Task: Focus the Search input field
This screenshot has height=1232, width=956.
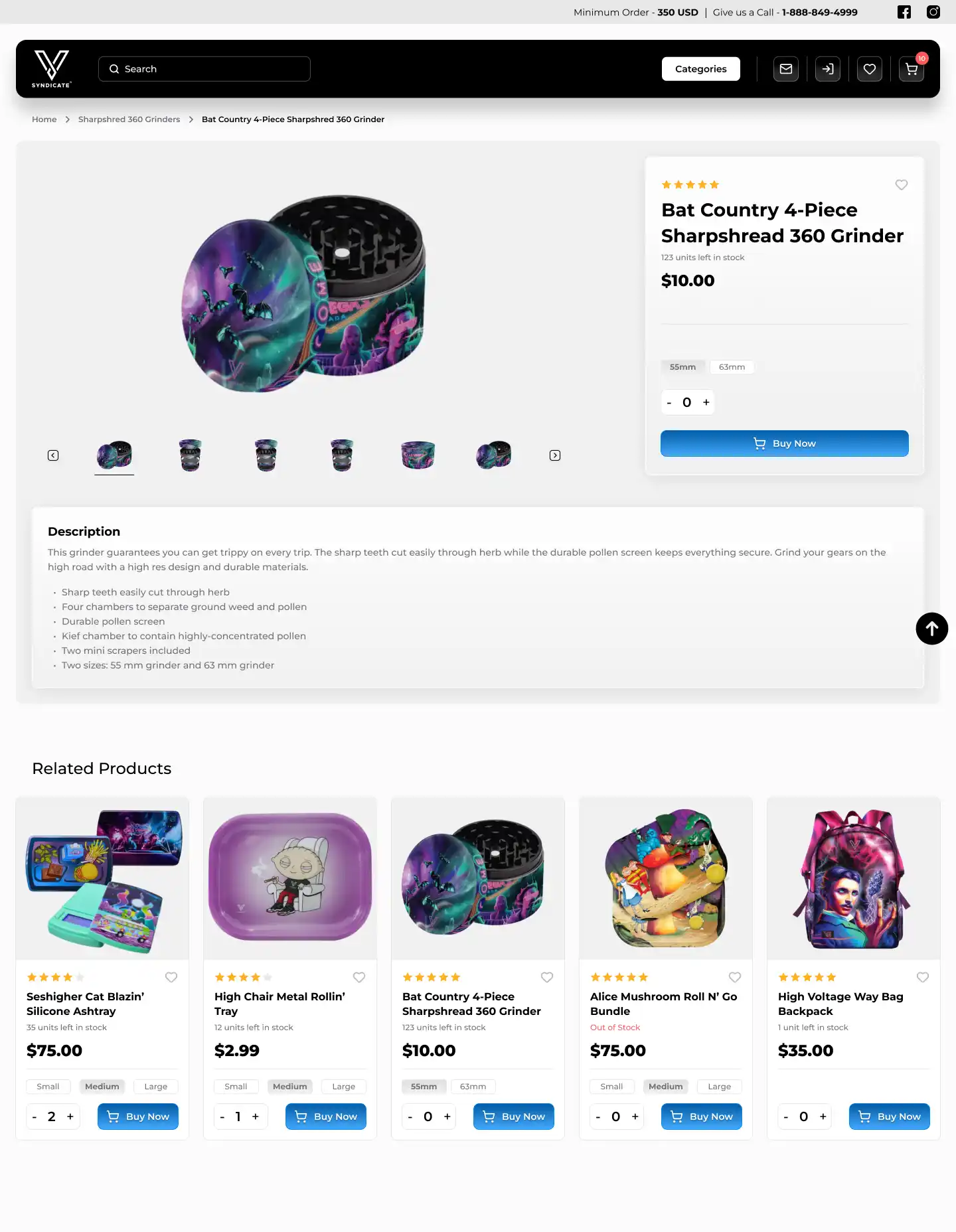Action: [204, 69]
